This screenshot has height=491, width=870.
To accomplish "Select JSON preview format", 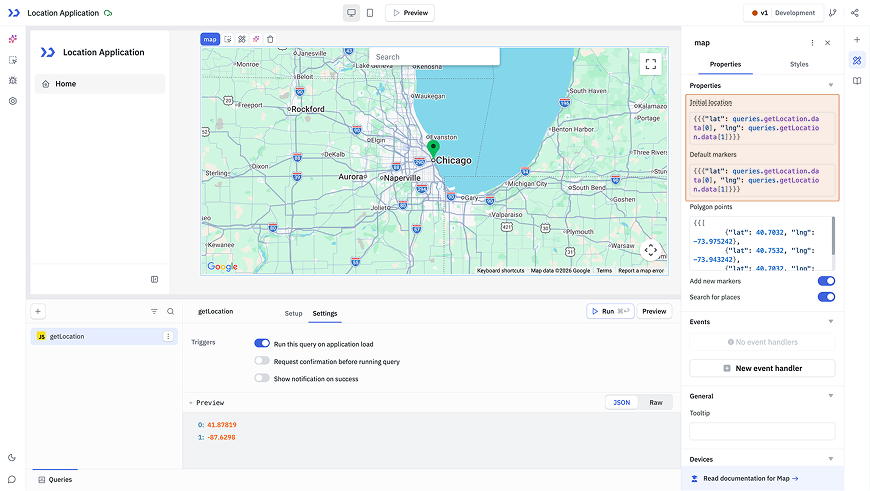I will tap(621, 403).
